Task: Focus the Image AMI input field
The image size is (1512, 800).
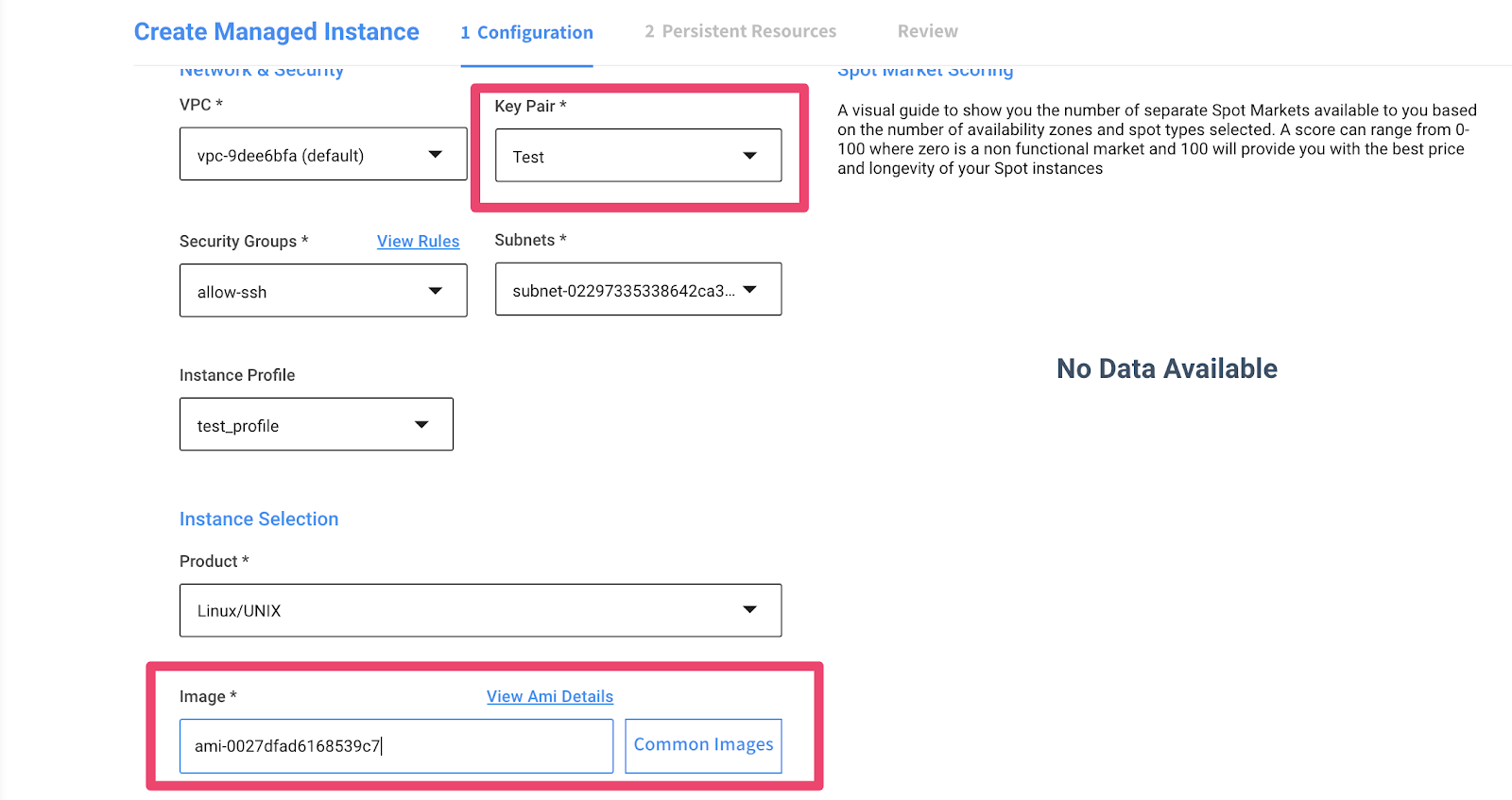Action: [396, 746]
